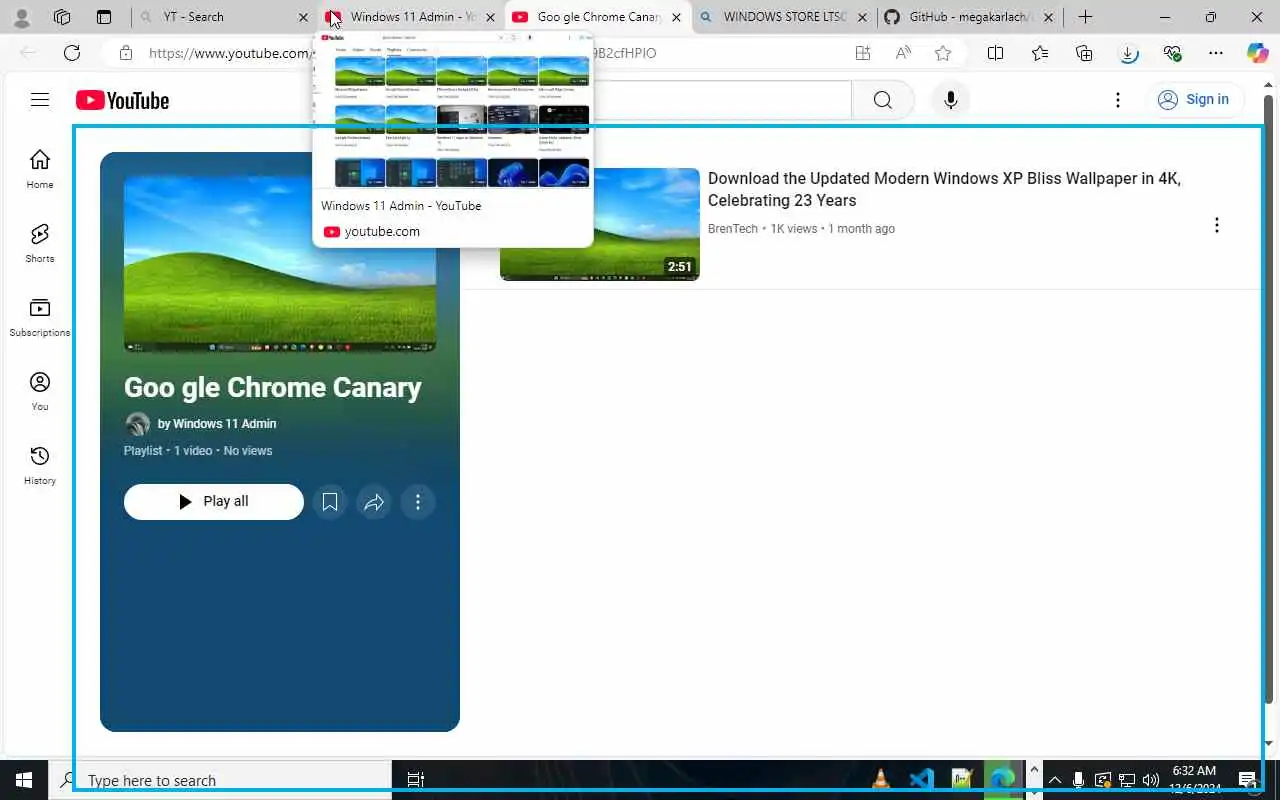Image resolution: width=1280 pixels, height=800 pixels.
Task: Open Subscriptions in the sidebar
Action: (40, 317)
